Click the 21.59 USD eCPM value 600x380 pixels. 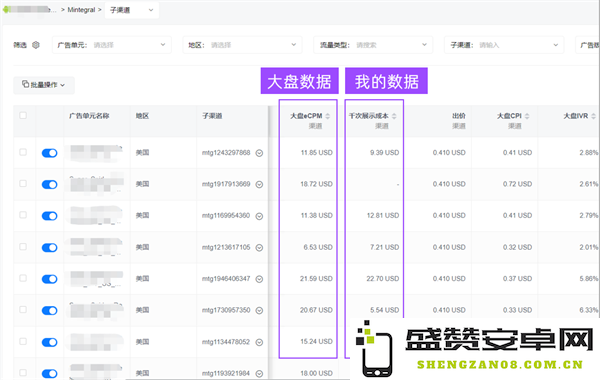coord(316,279)
